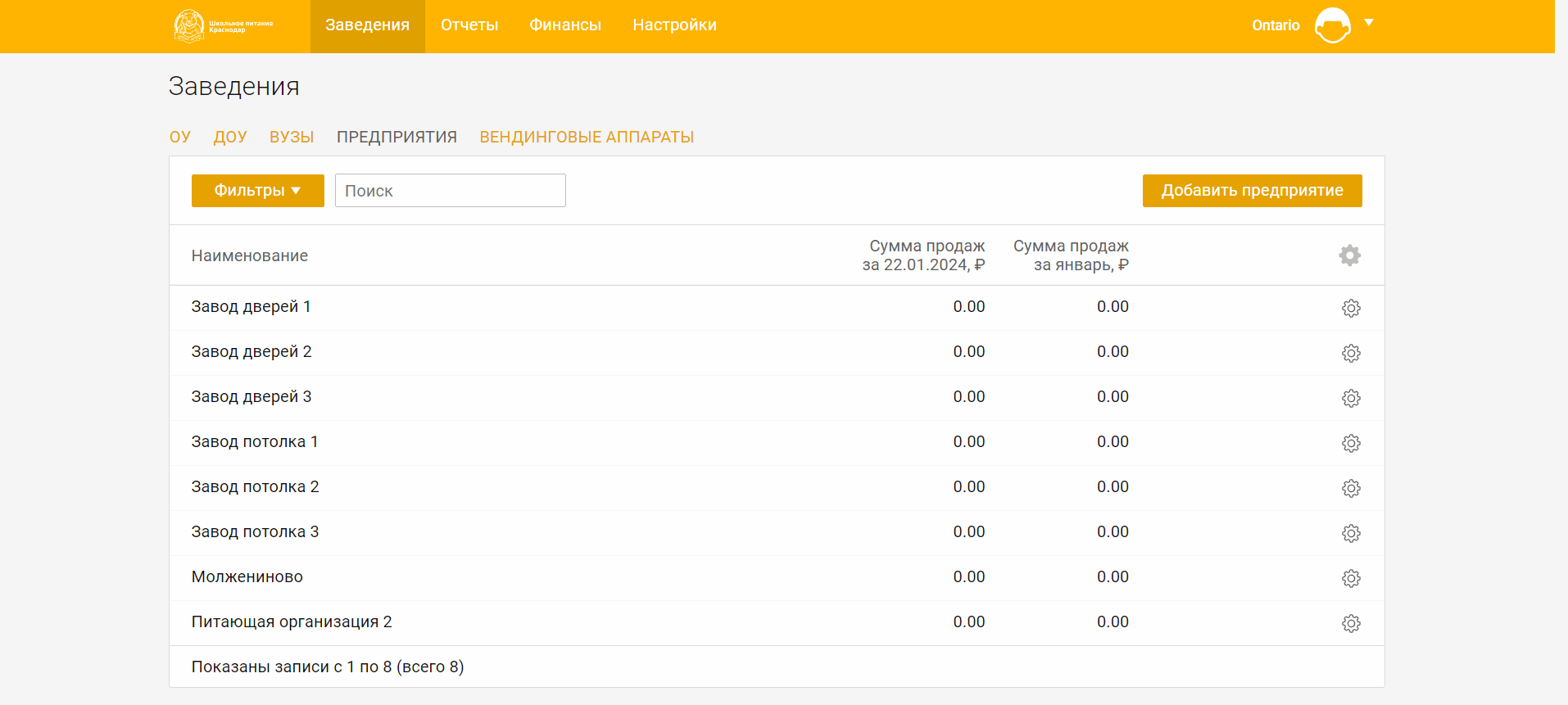Open the Финансы menu
Image resolution: width=1568 pixels, height=705 pixels.
pos(565,25)
